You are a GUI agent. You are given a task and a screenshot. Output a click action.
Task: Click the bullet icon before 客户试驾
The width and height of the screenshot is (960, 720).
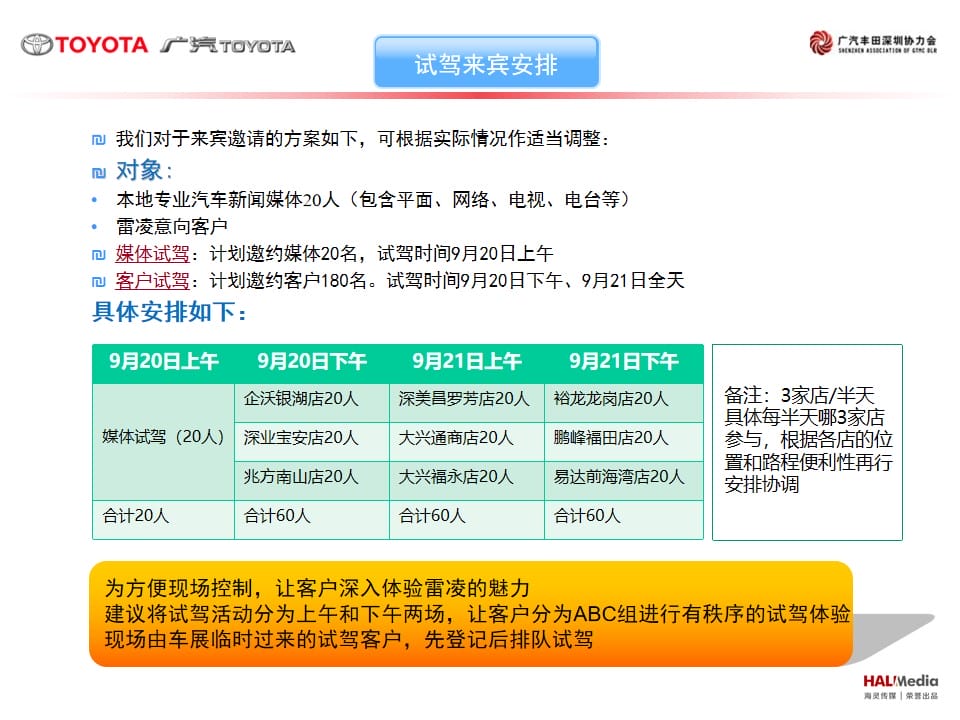coord(99,282)
